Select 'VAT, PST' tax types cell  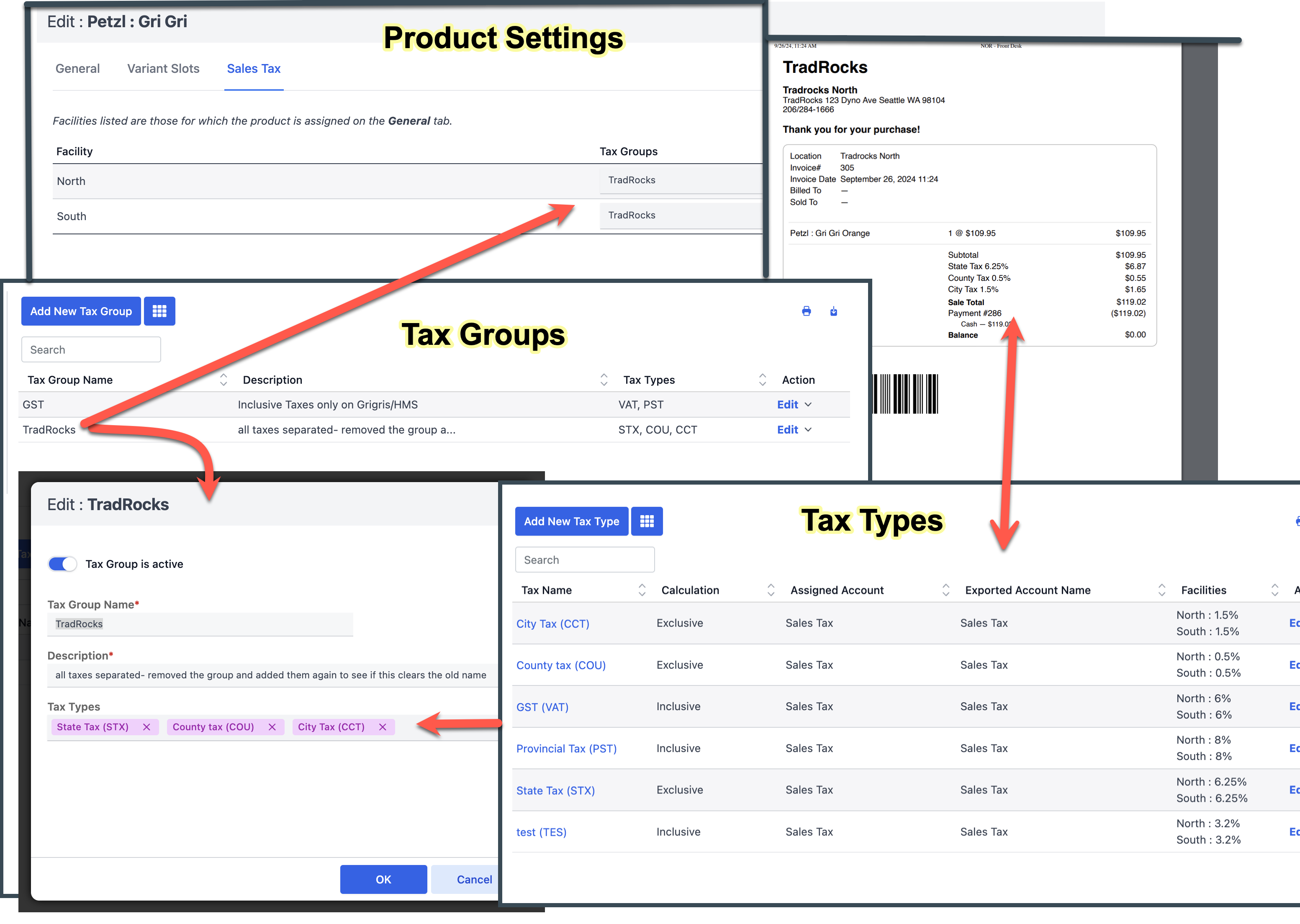pos(641,405)
